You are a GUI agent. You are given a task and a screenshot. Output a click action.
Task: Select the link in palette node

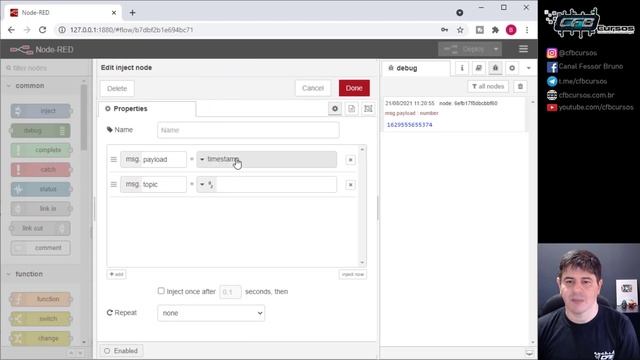point(41,209)
